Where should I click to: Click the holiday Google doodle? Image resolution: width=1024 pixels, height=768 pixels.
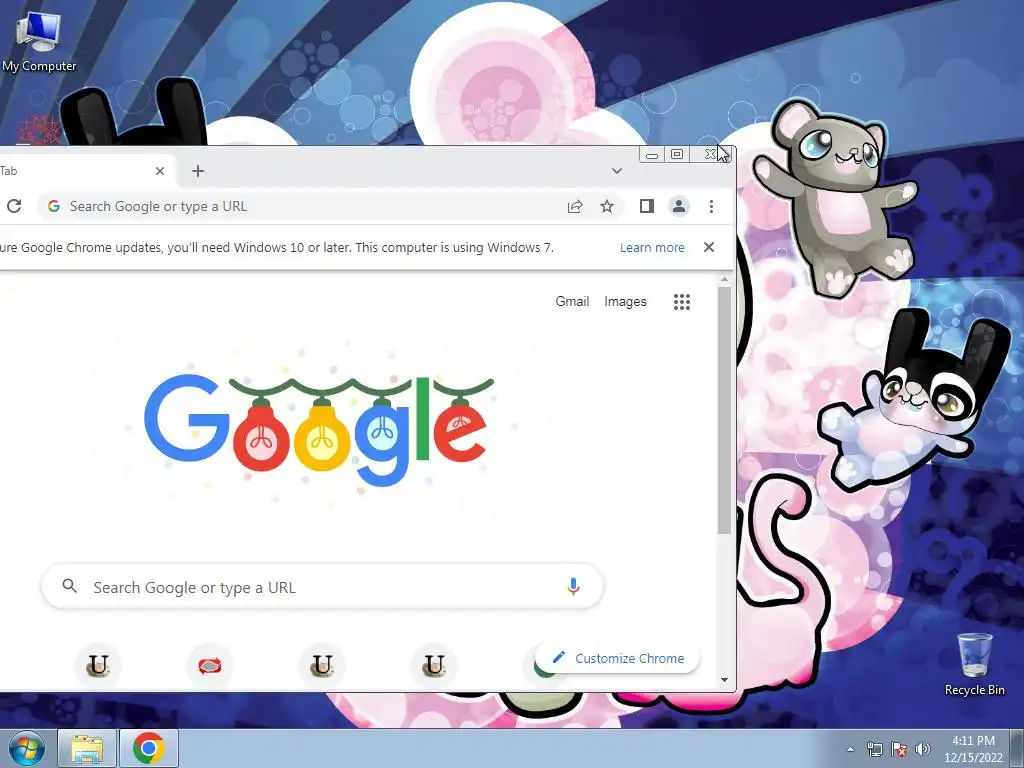319,430
